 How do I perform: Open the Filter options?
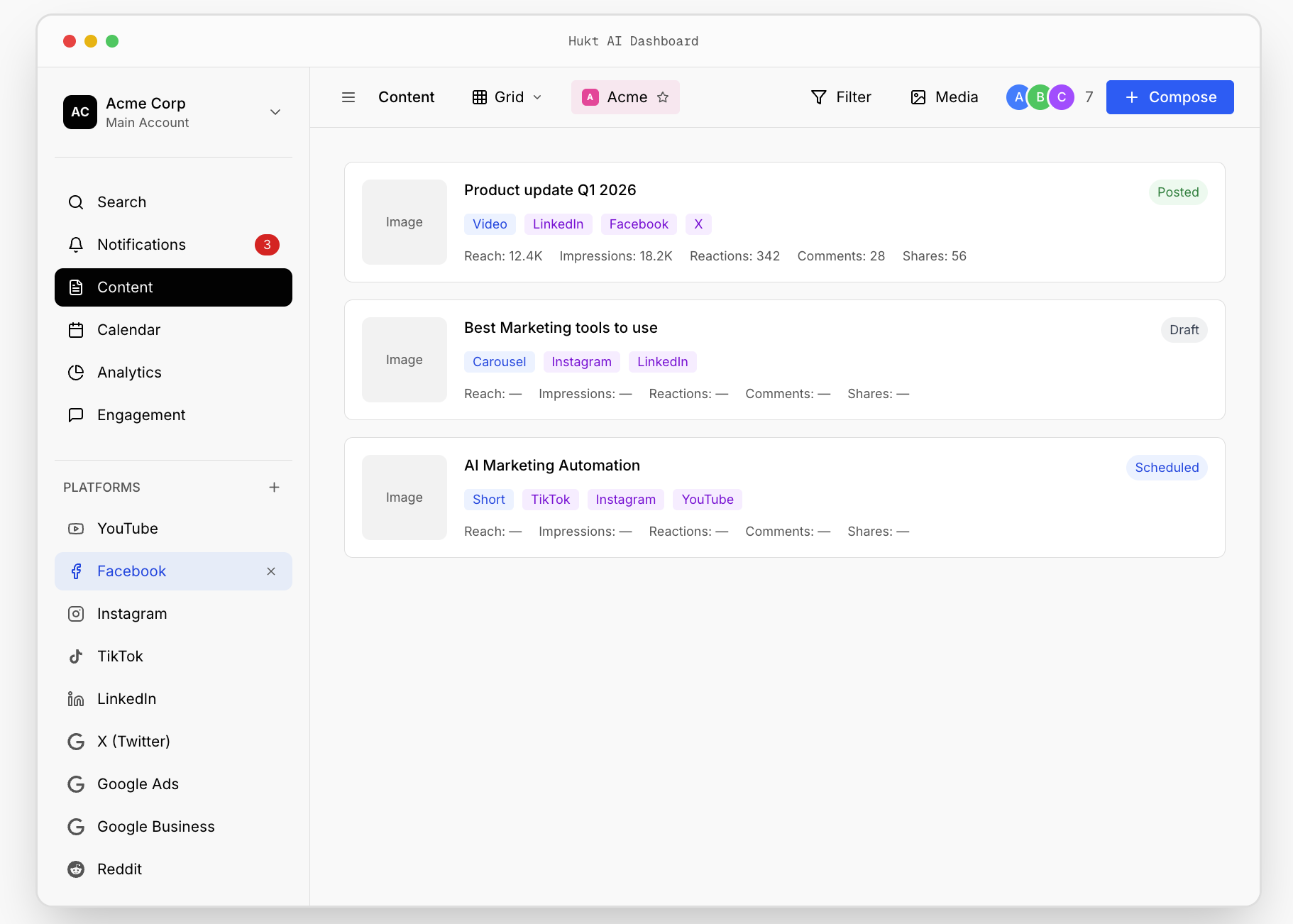pyautogui.click(x=842, y=97)
